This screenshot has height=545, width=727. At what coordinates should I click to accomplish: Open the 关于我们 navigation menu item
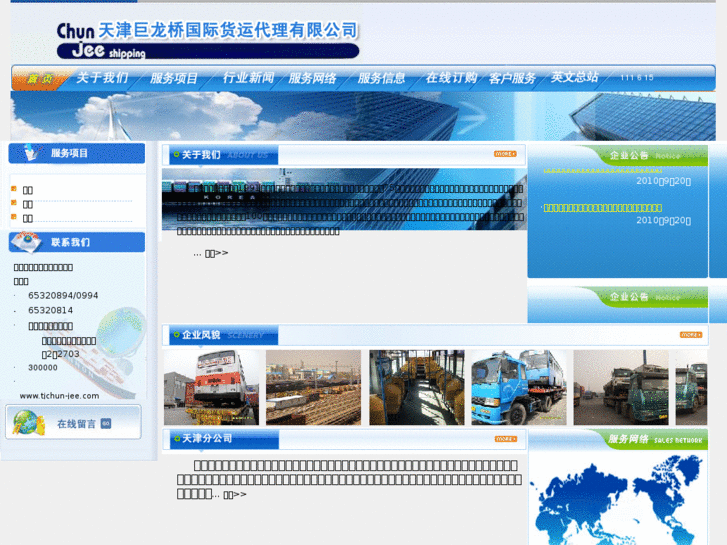[x=102, y=77]
